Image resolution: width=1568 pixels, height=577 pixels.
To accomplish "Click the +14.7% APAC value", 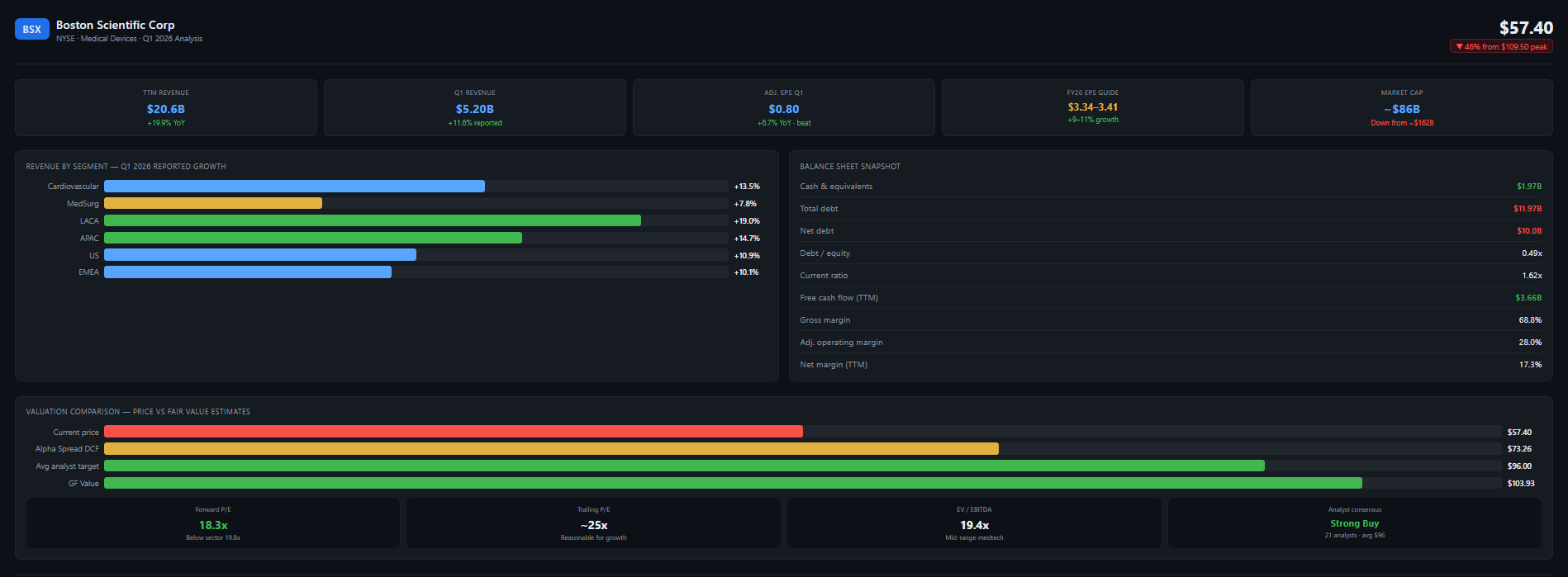I will (x=747, y=239).
